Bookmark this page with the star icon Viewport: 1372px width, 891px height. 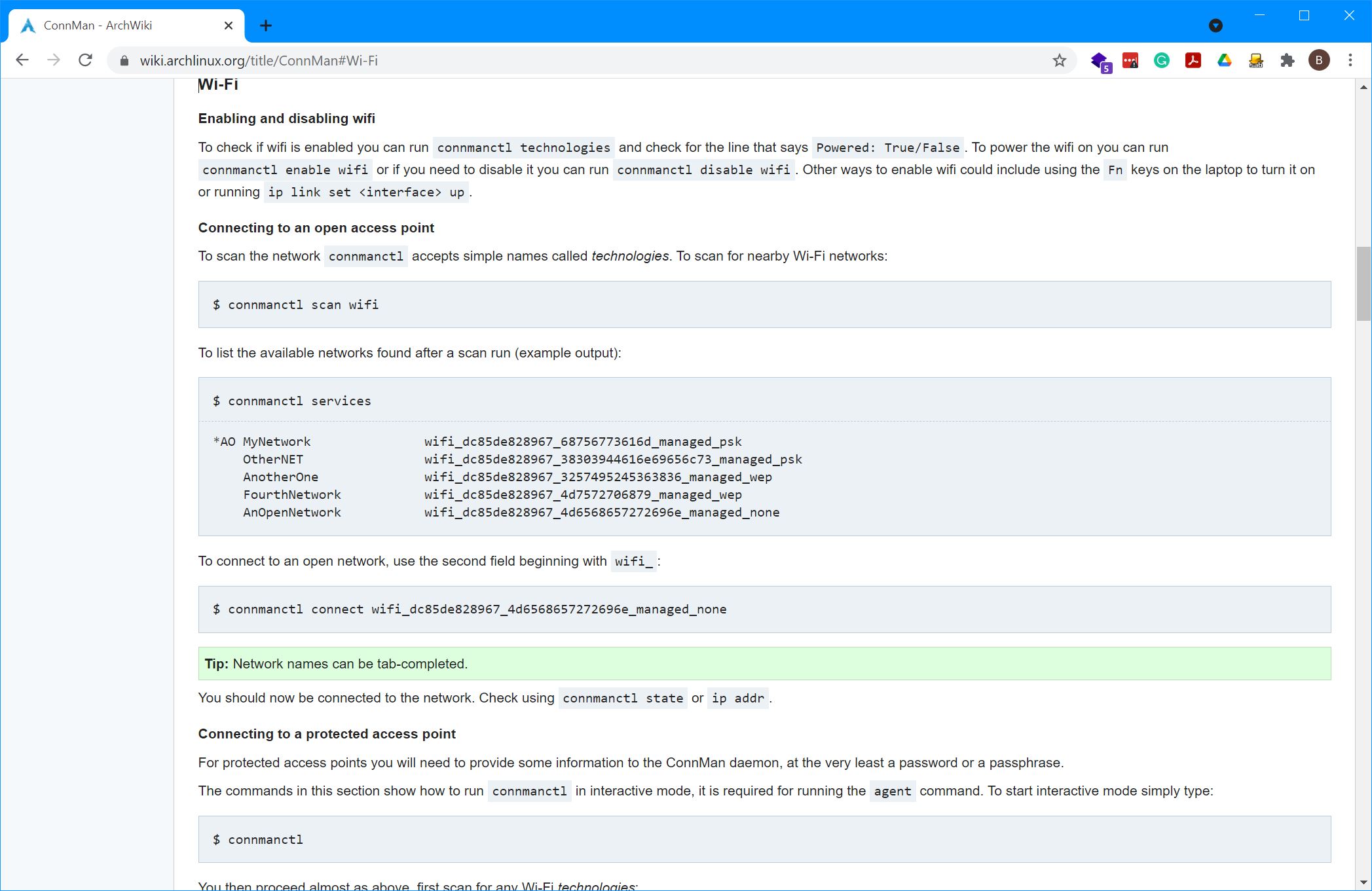click(x=1059, y=61)
